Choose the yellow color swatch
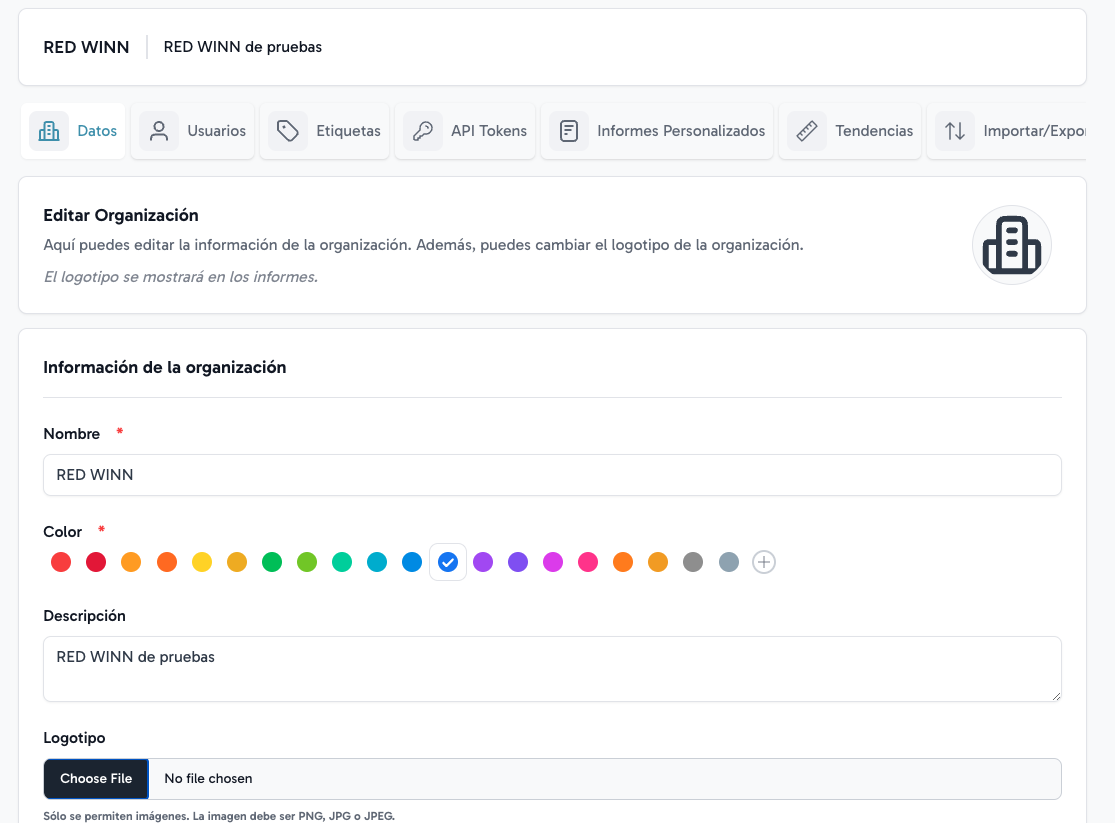The height and width of the screenshot is (823, 1115). [202, 562]
